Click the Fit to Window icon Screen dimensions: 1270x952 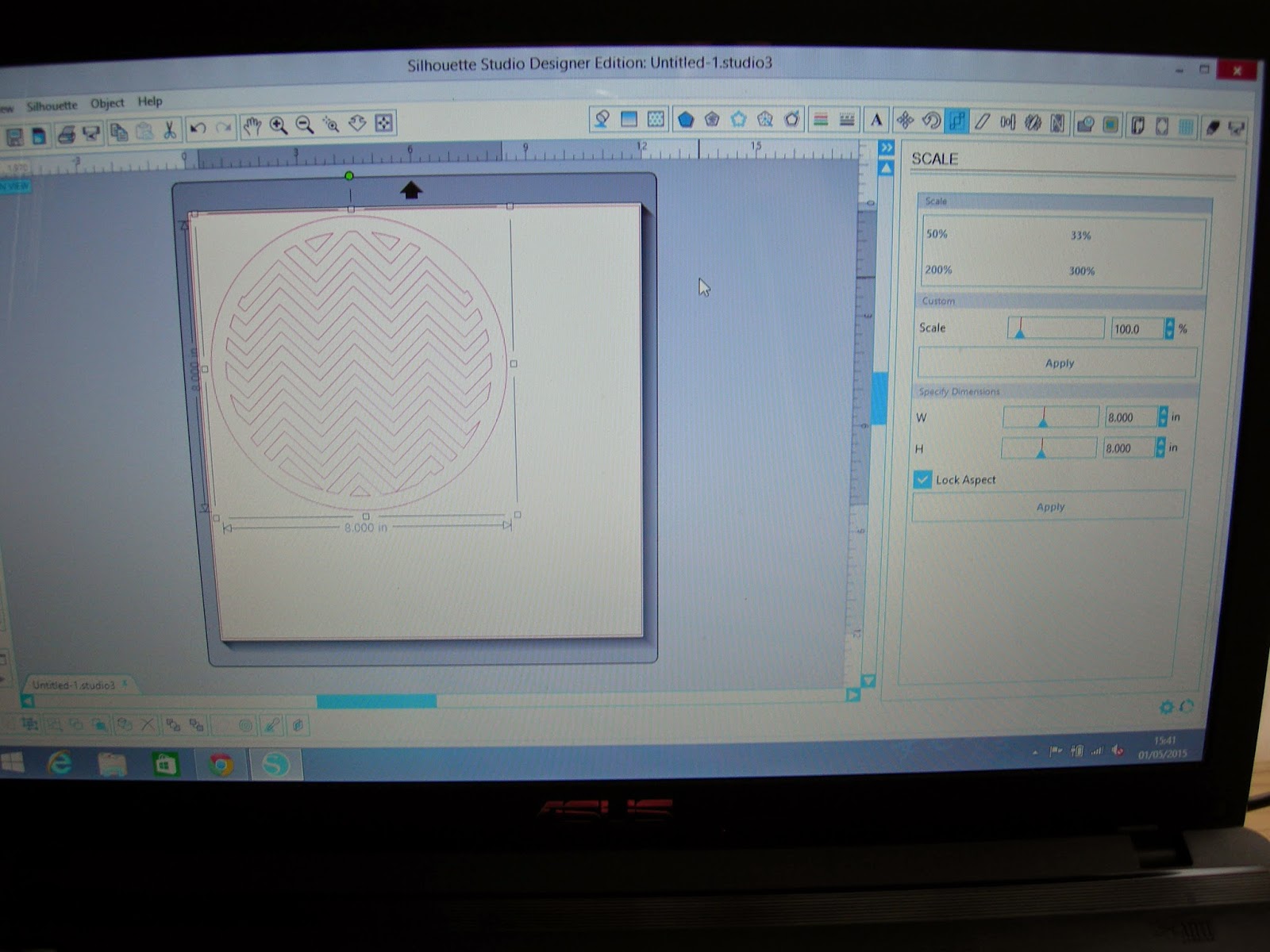pyautogui.click(x=384, y=123)
